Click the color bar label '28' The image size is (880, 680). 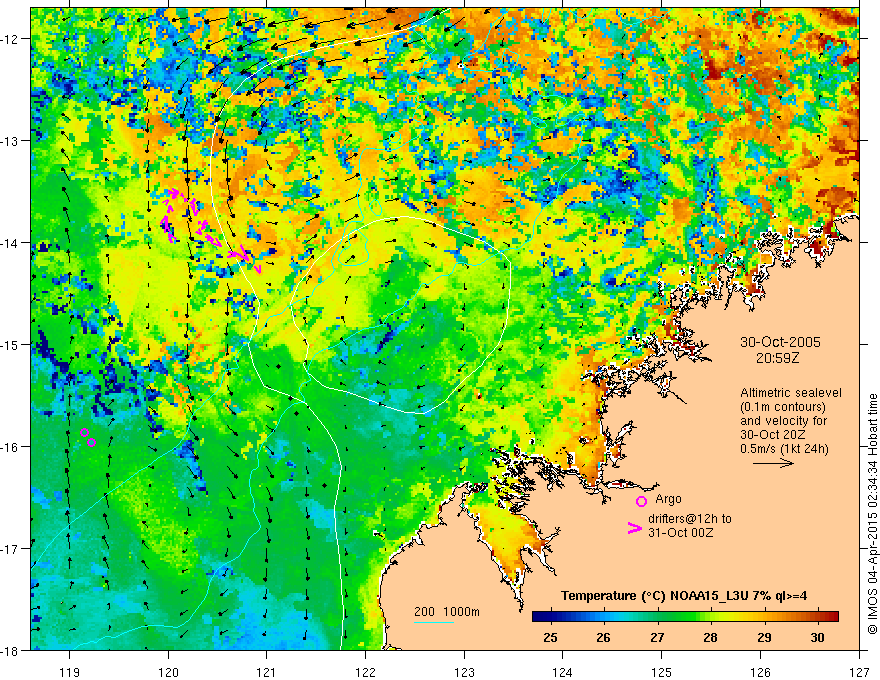pyautogui.click(x=711, y=637)
